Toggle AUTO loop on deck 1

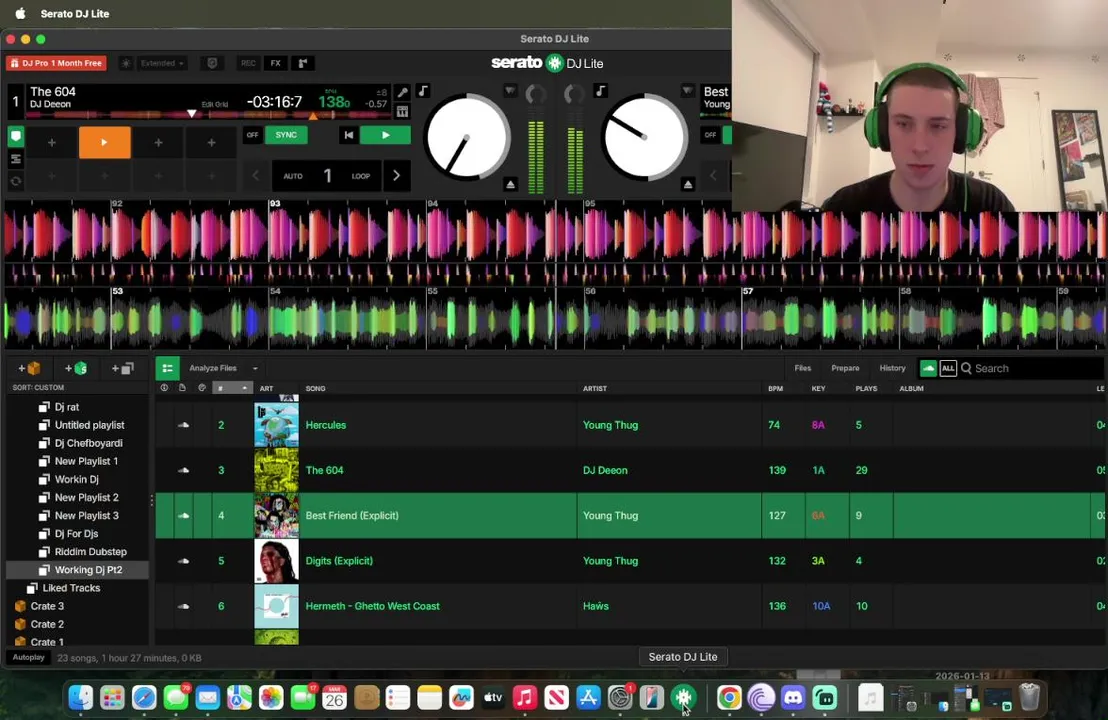[293, 176]
